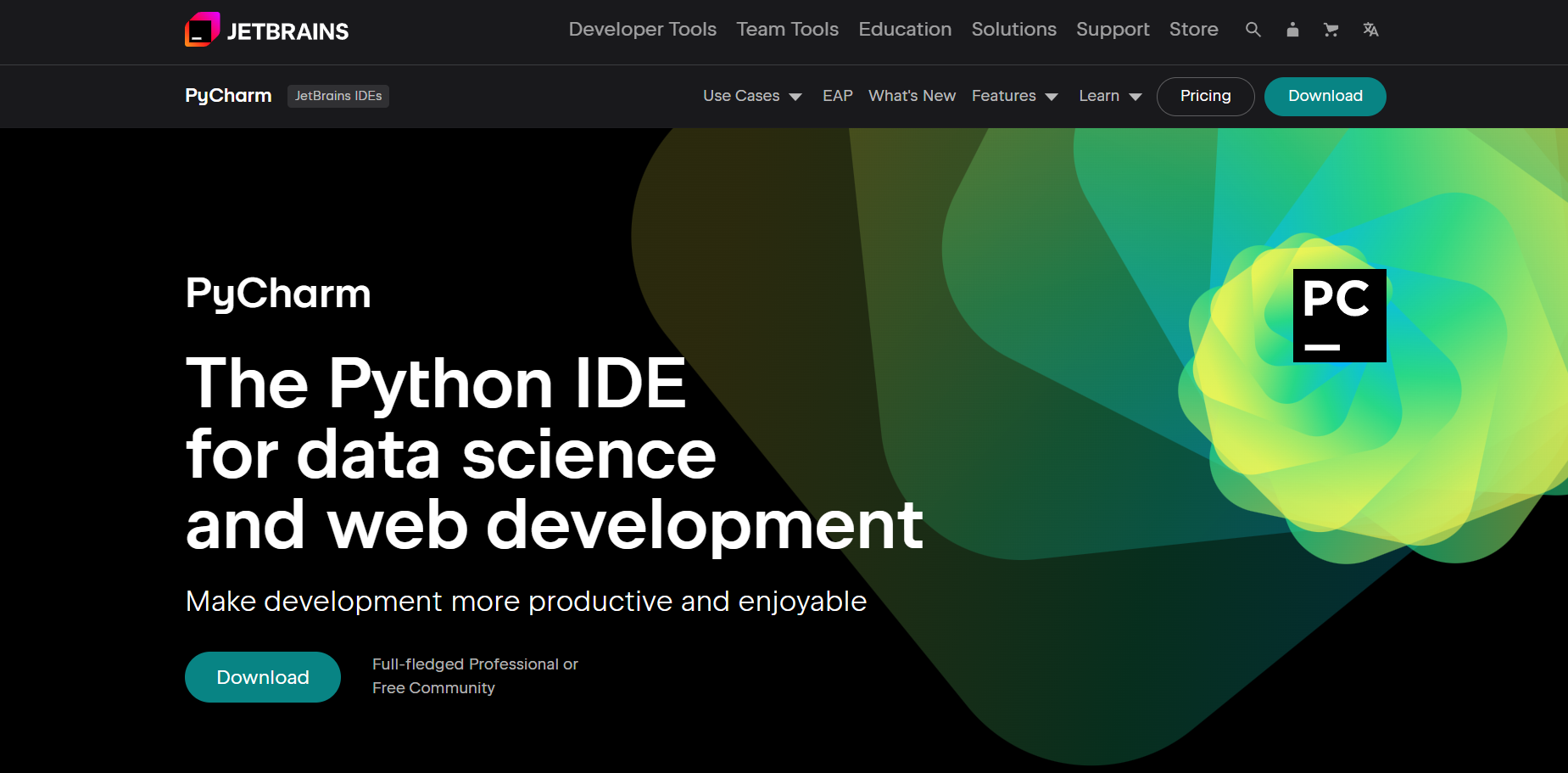This screenshot has width=1568, height=773.
Task: Click the JetBrains logo
Action: [266, 30]
